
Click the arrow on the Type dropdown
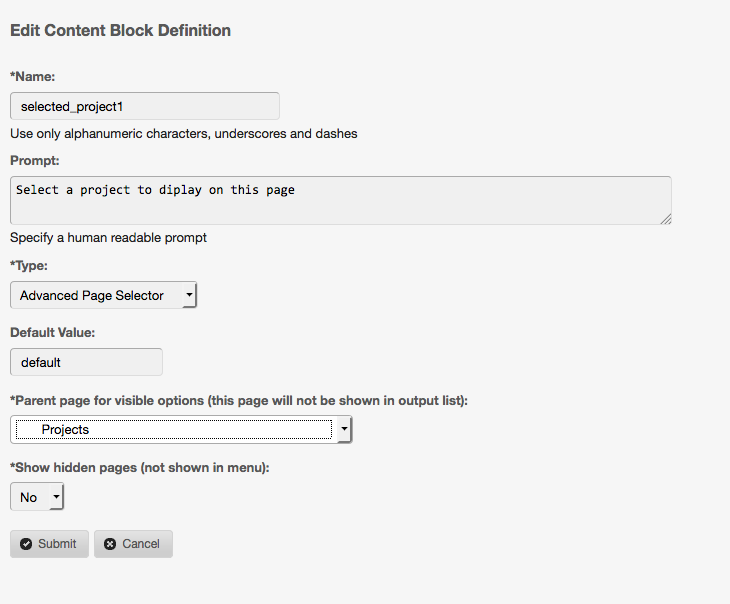[x=189, y=295]
